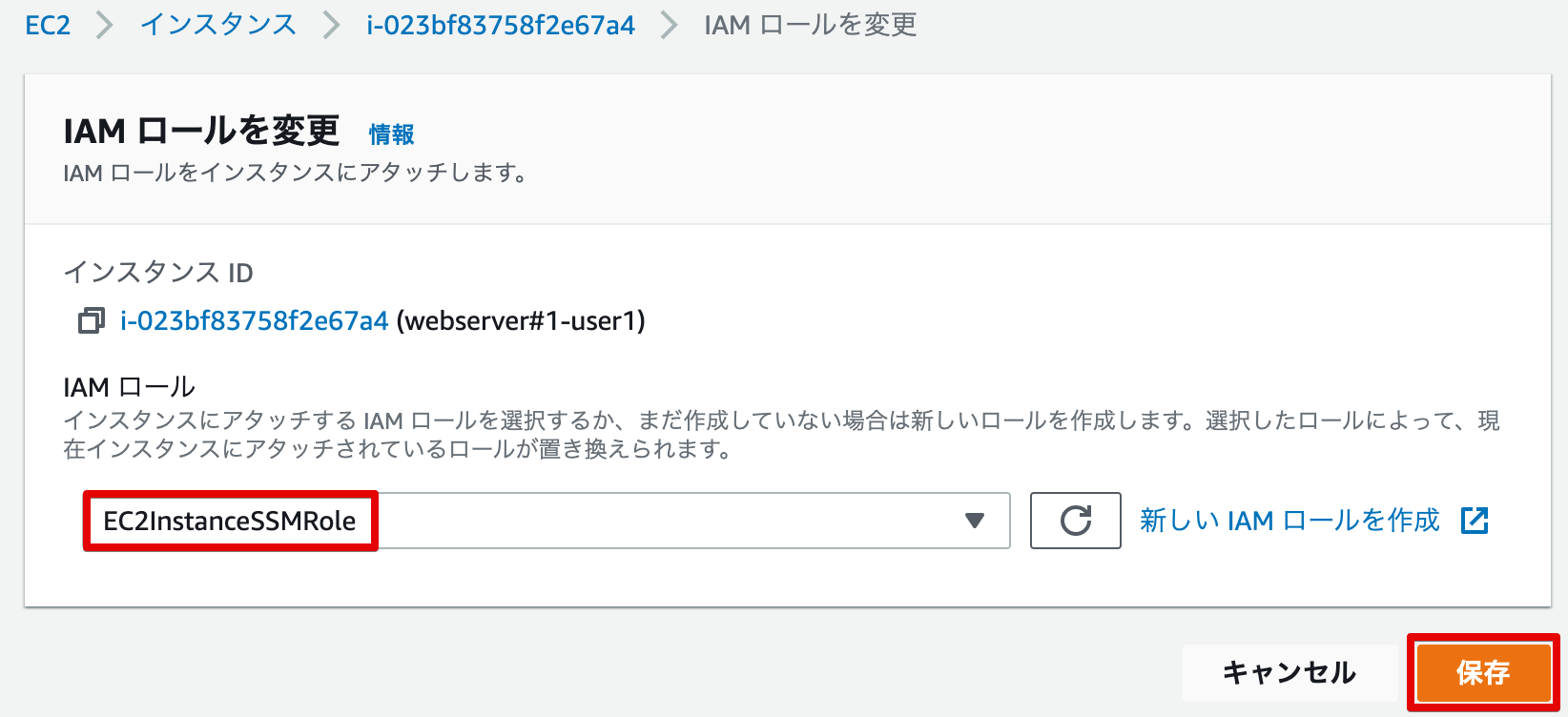Open インスタンス breadcrumb link

click(x=218, y=25)
